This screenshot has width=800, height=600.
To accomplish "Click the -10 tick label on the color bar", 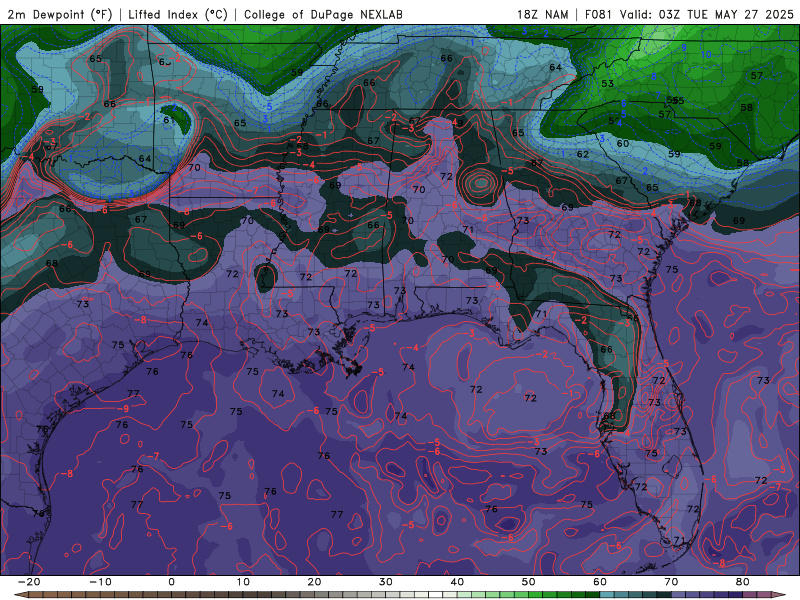I will coord(100,582).
